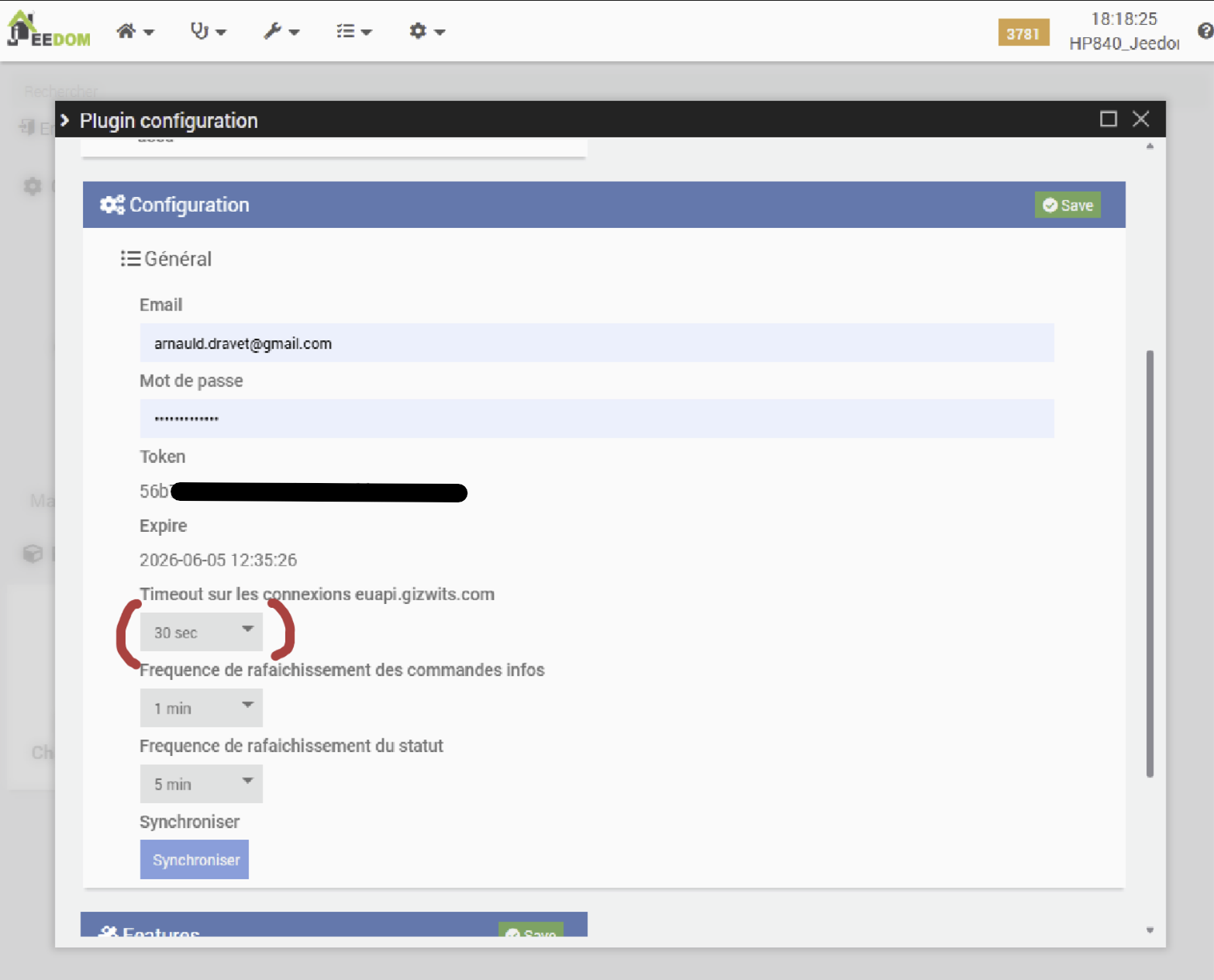Click the Mot de passe field

(x=596, y=419)
